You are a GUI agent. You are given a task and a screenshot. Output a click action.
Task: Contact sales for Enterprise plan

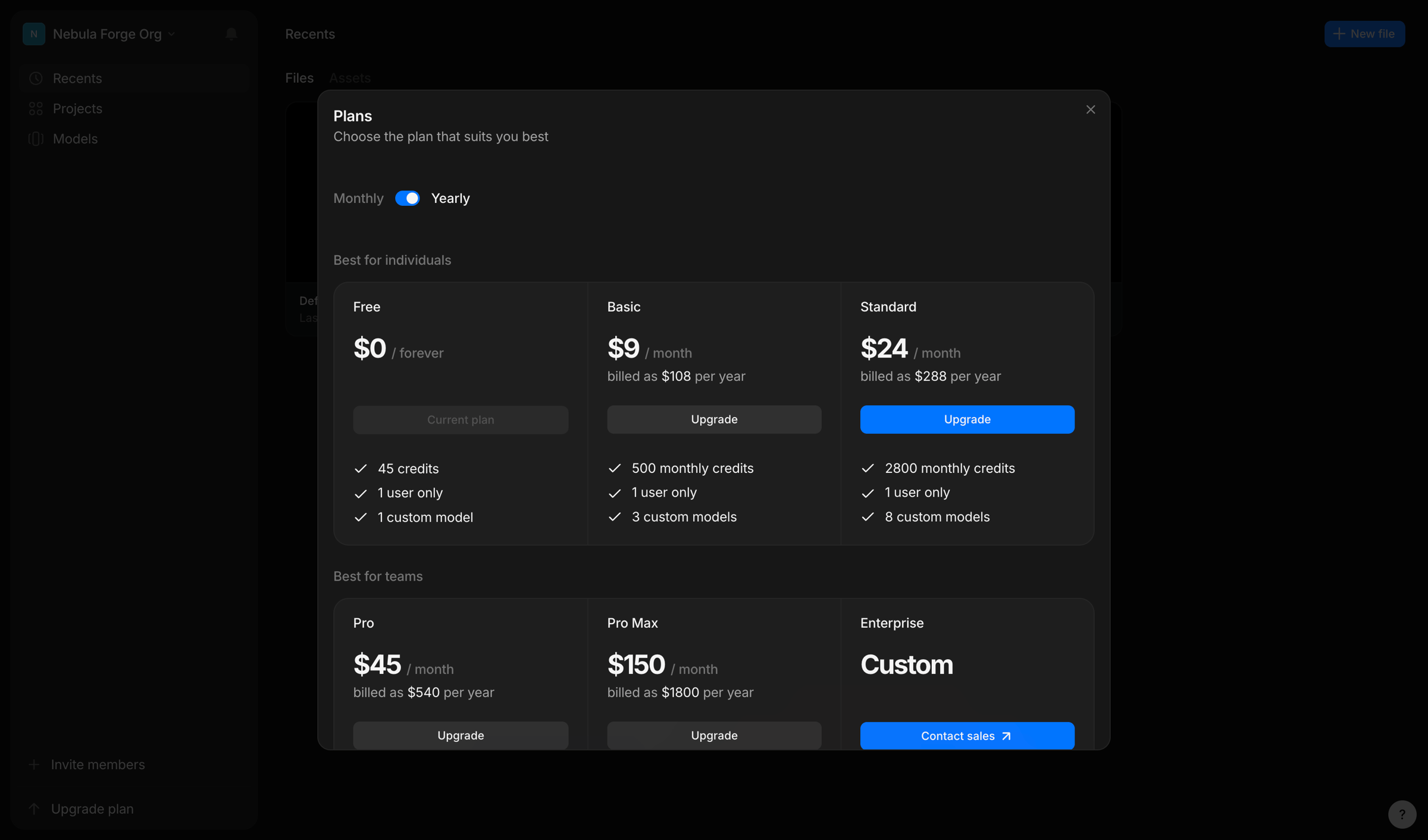click(967, 736)
